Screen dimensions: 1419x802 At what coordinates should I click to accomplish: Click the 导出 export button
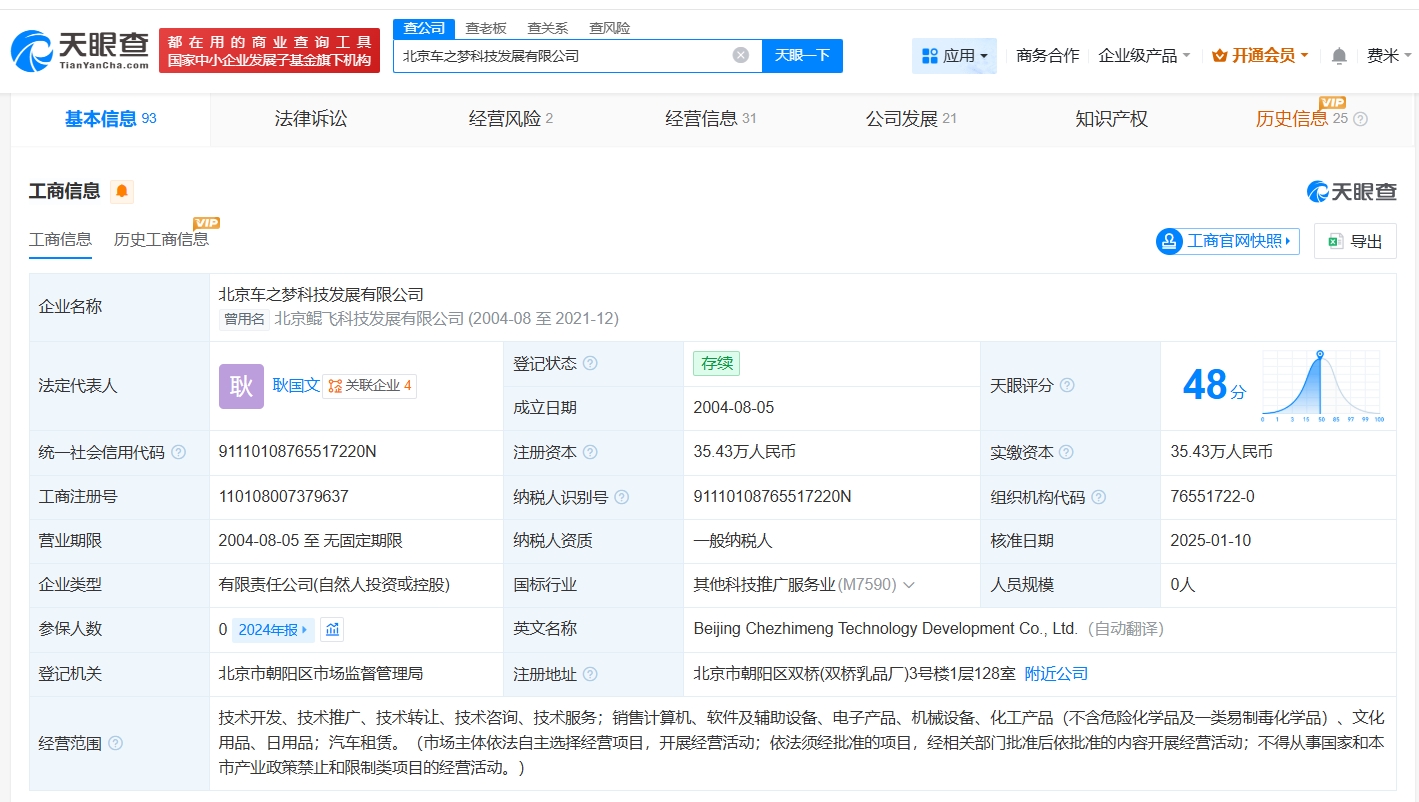(1355, 241)
